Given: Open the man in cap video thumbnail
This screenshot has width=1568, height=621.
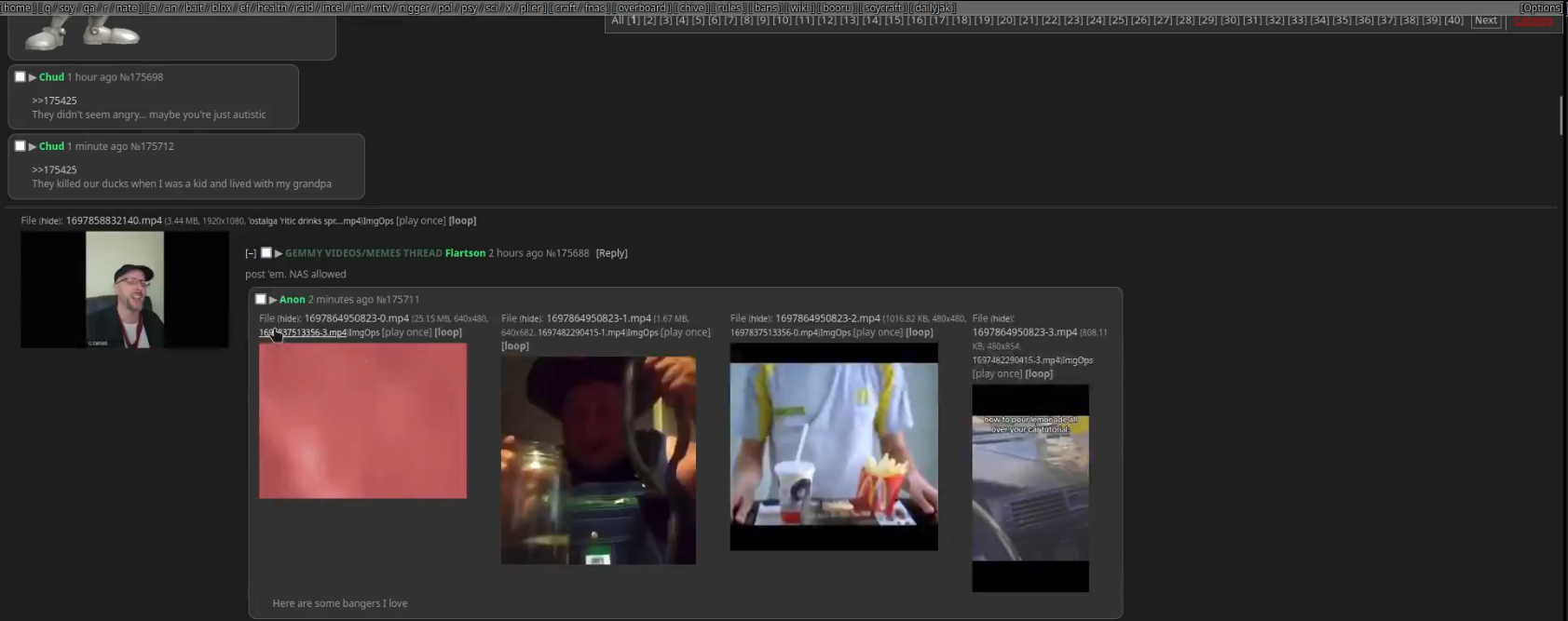Looking at the screenshot, I should tap(125, 290).
